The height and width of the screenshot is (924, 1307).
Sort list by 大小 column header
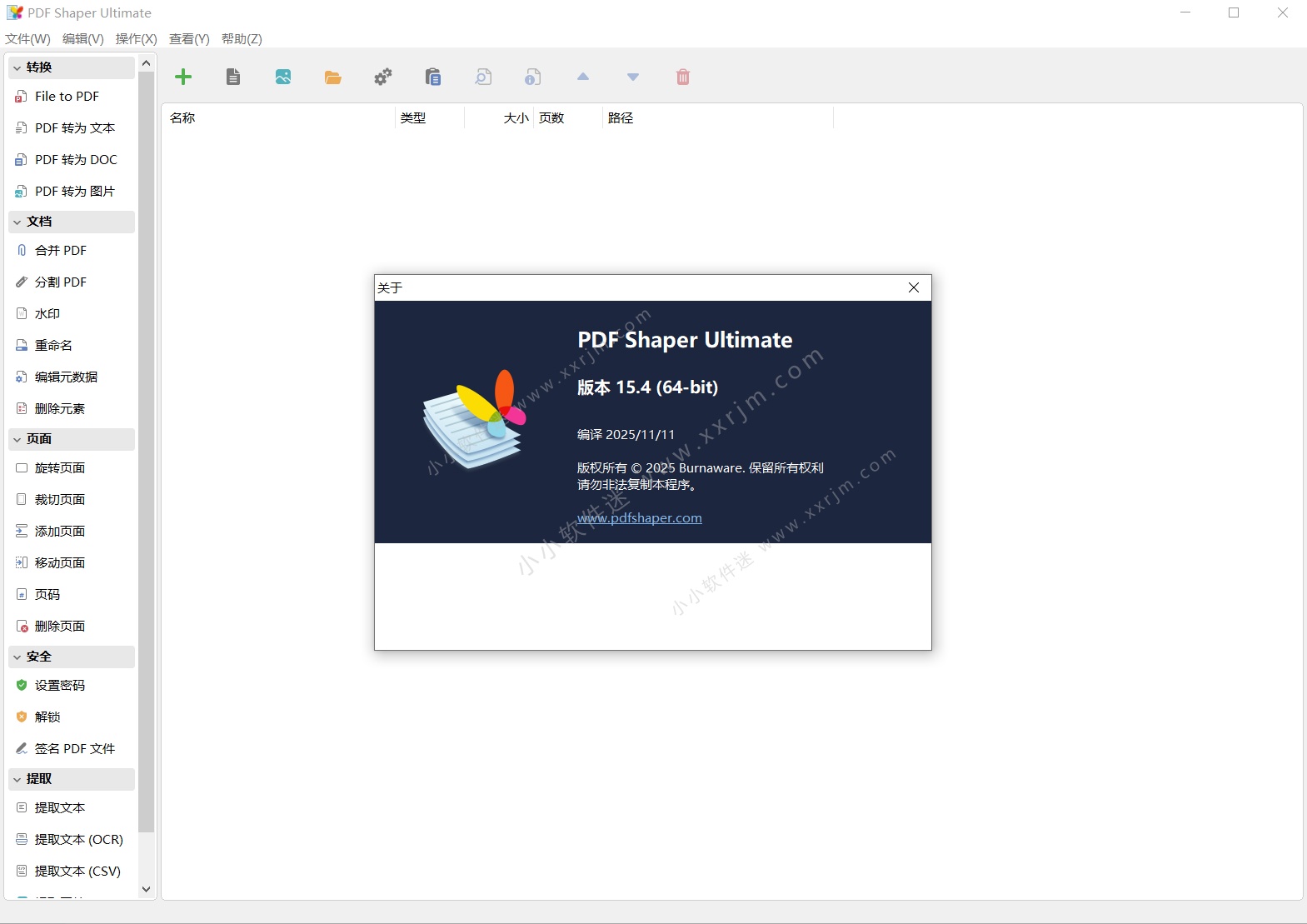[499, 118]
